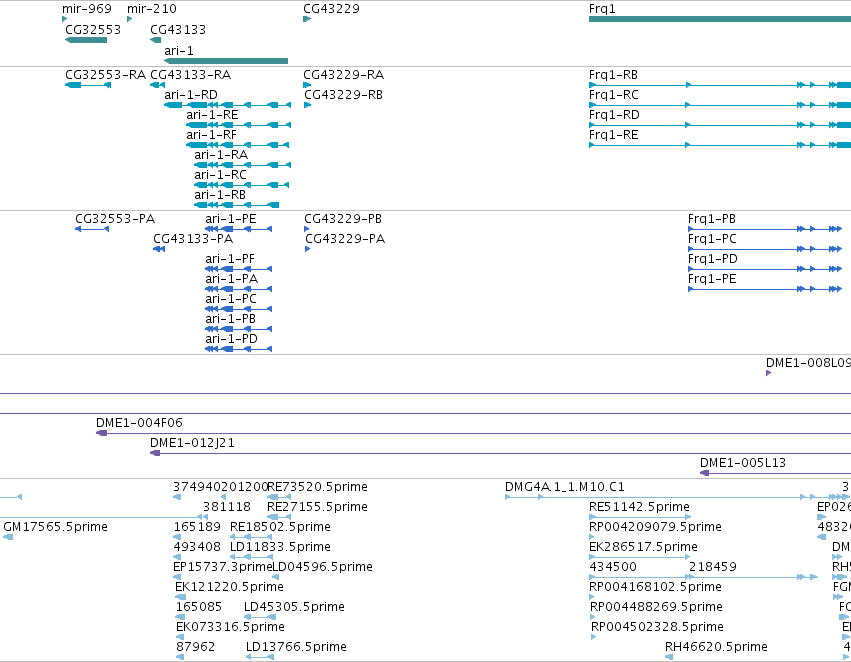851x662 pixels.
Task: Select LD11833.5prime EST
Action: (251, 557)
